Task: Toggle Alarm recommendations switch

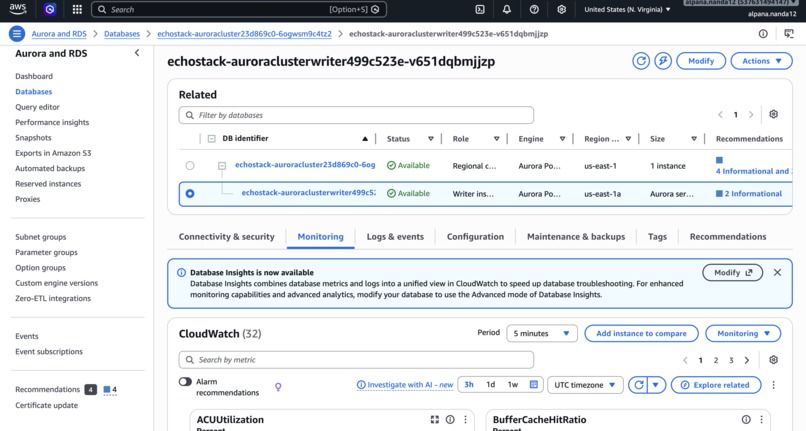Action: click(x=185, y=382)
